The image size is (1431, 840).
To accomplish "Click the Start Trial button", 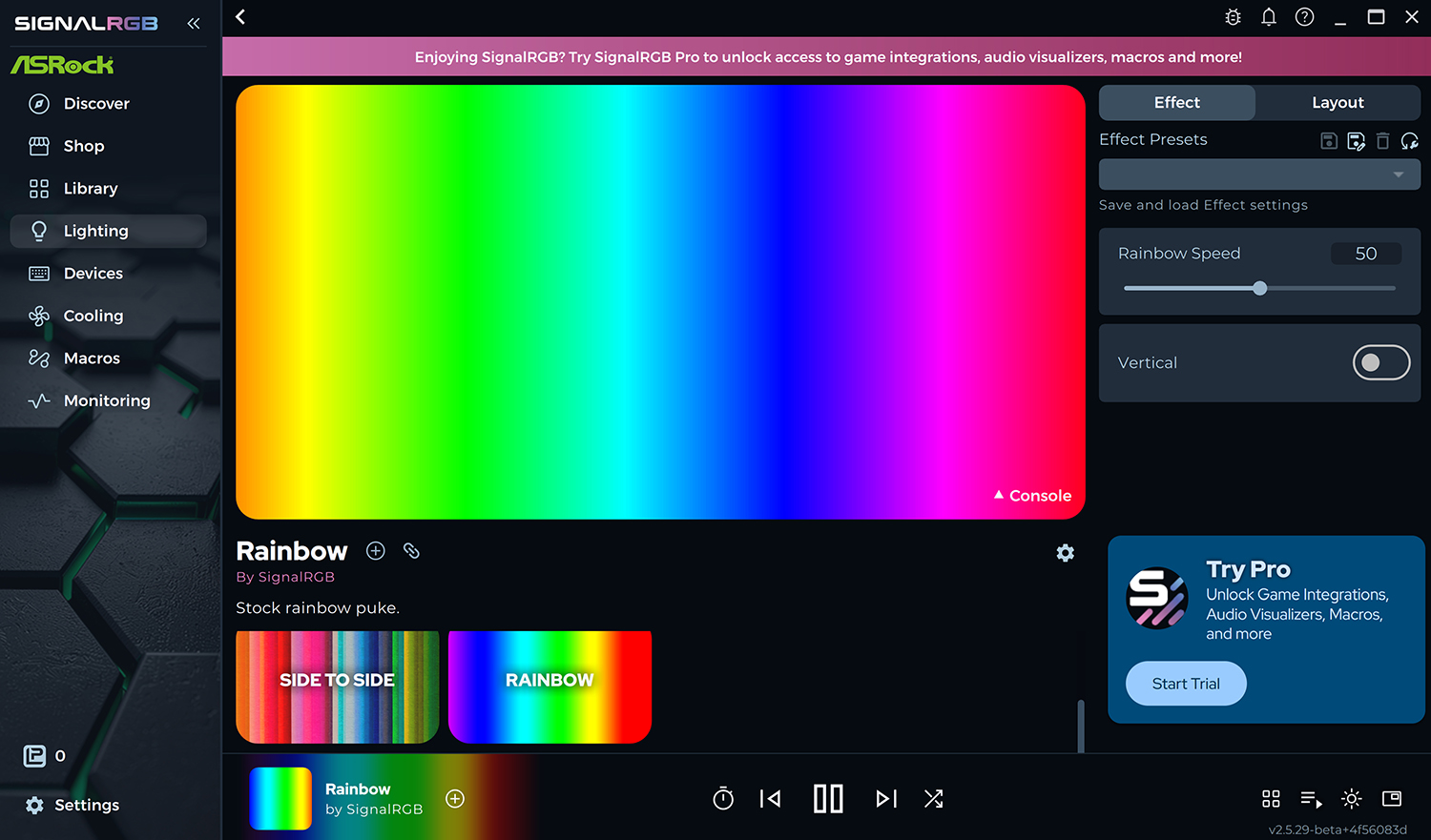I will (x=1186, y=684).
